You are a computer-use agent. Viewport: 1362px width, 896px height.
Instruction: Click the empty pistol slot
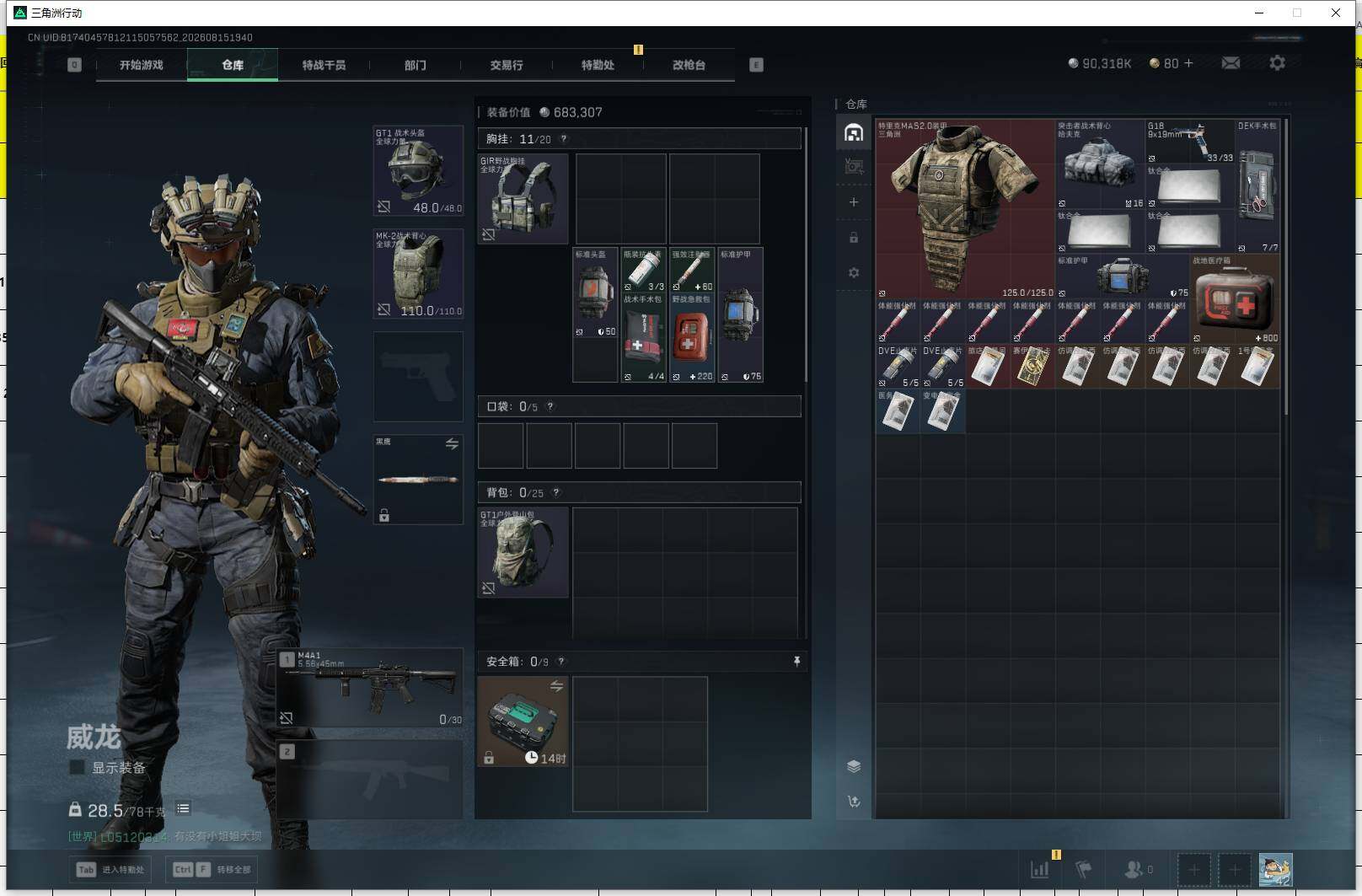pos(418,377)
